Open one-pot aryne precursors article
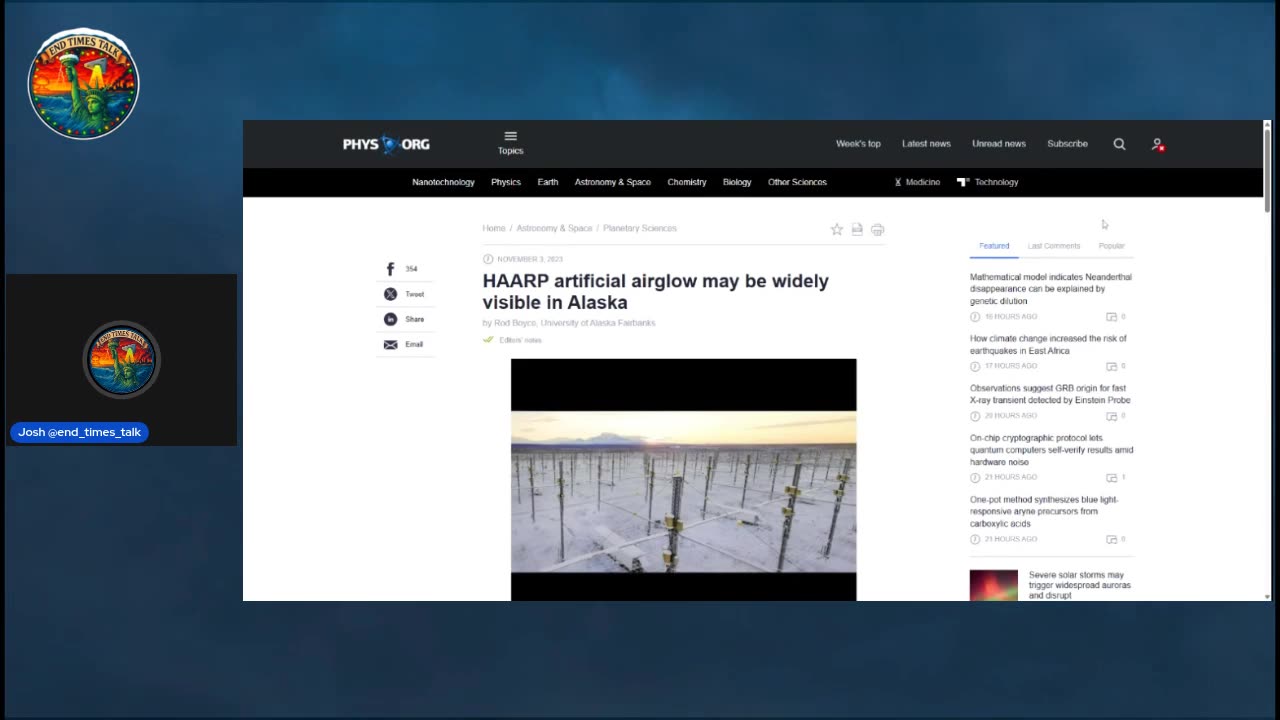 [x=1044, y=512]
